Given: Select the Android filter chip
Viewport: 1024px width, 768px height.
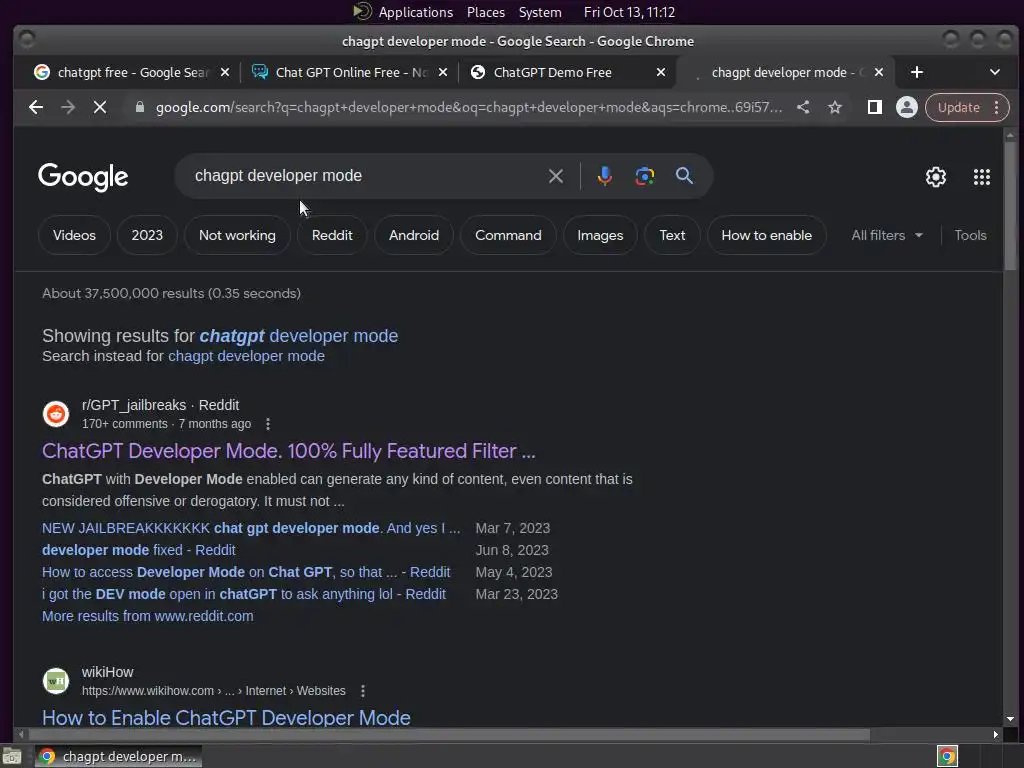Looking at the screenshot, I should [x=414, y=235].
